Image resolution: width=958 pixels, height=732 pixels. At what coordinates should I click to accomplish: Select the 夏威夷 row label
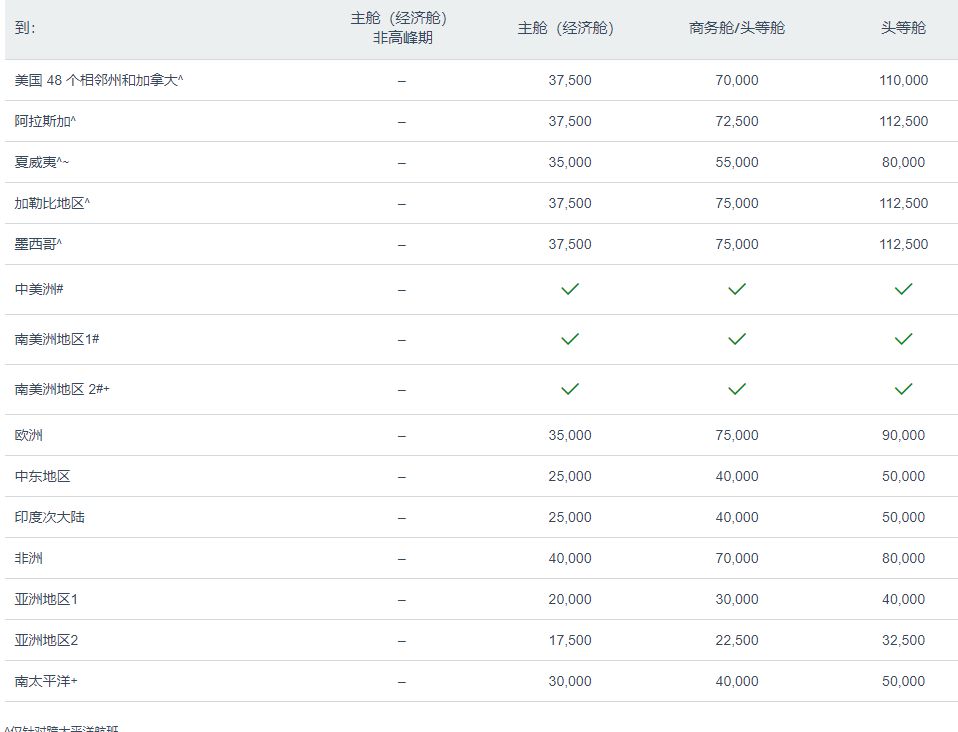pyautogui.click(x=42, y=162)
